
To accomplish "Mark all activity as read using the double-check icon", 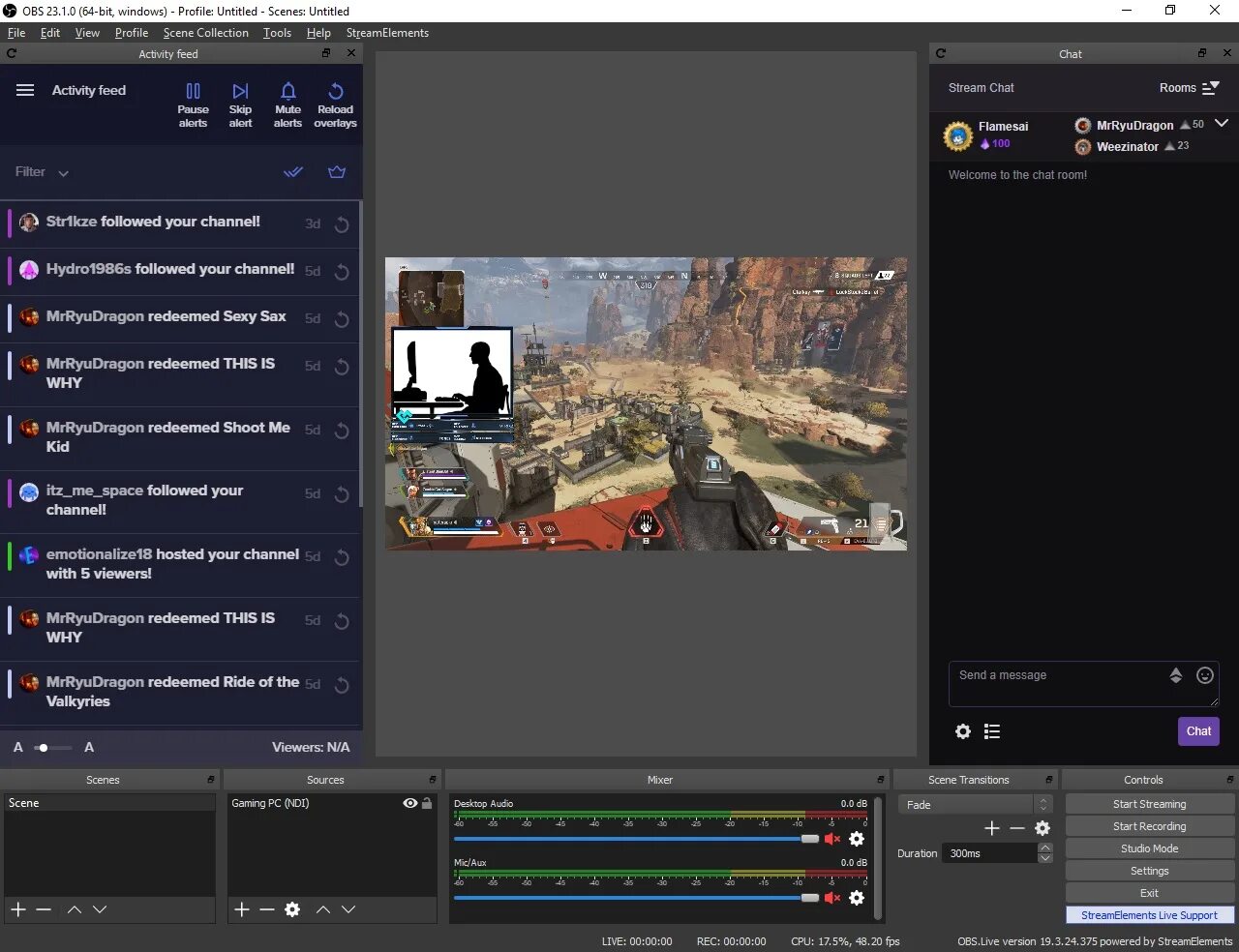I will click(x=293, y=172).
